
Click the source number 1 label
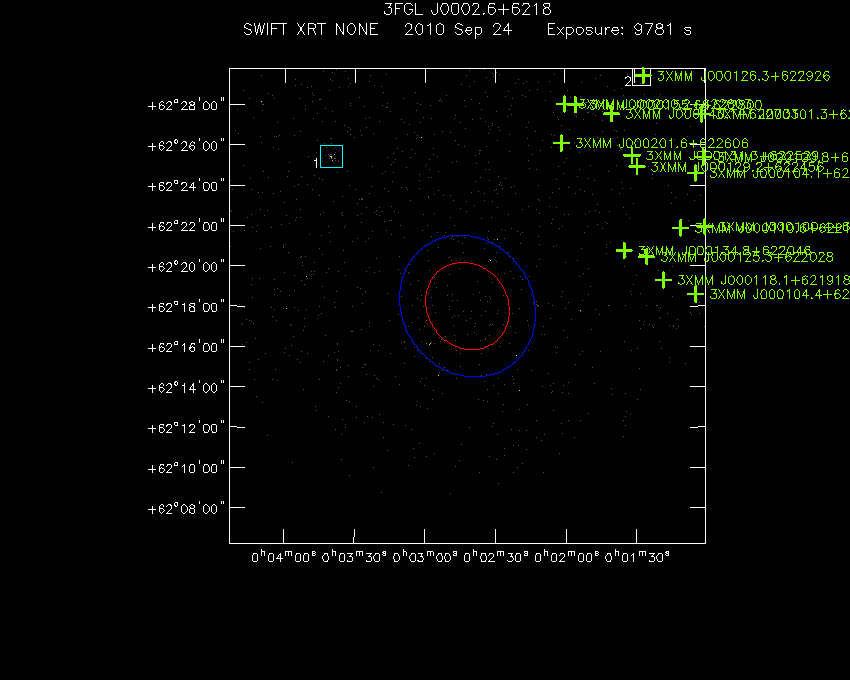click(316, 163)
